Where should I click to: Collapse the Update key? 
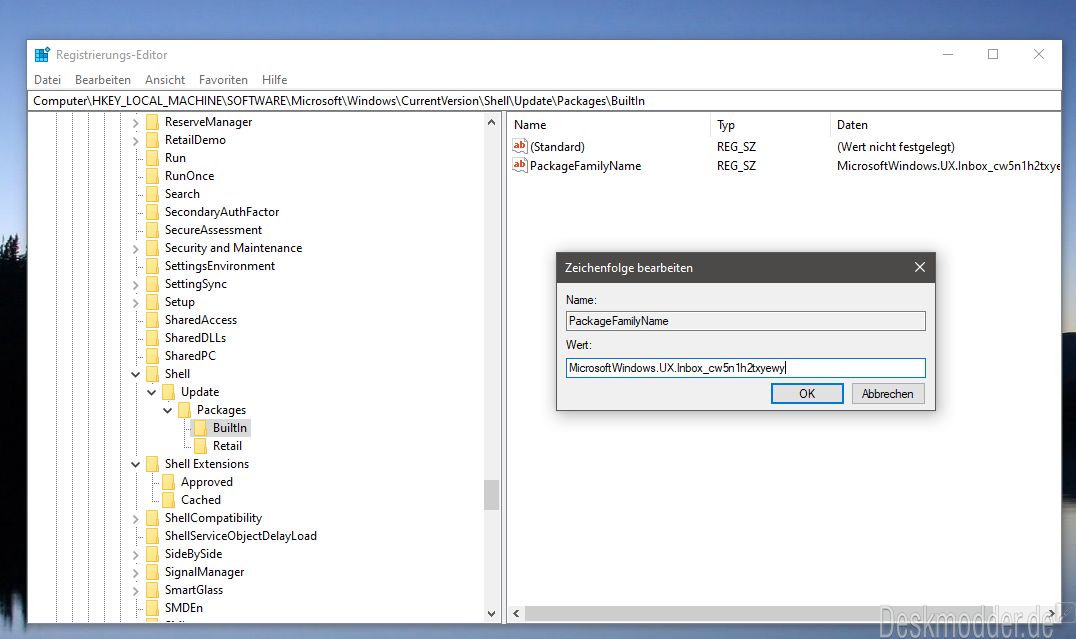(x=152, y=392)
